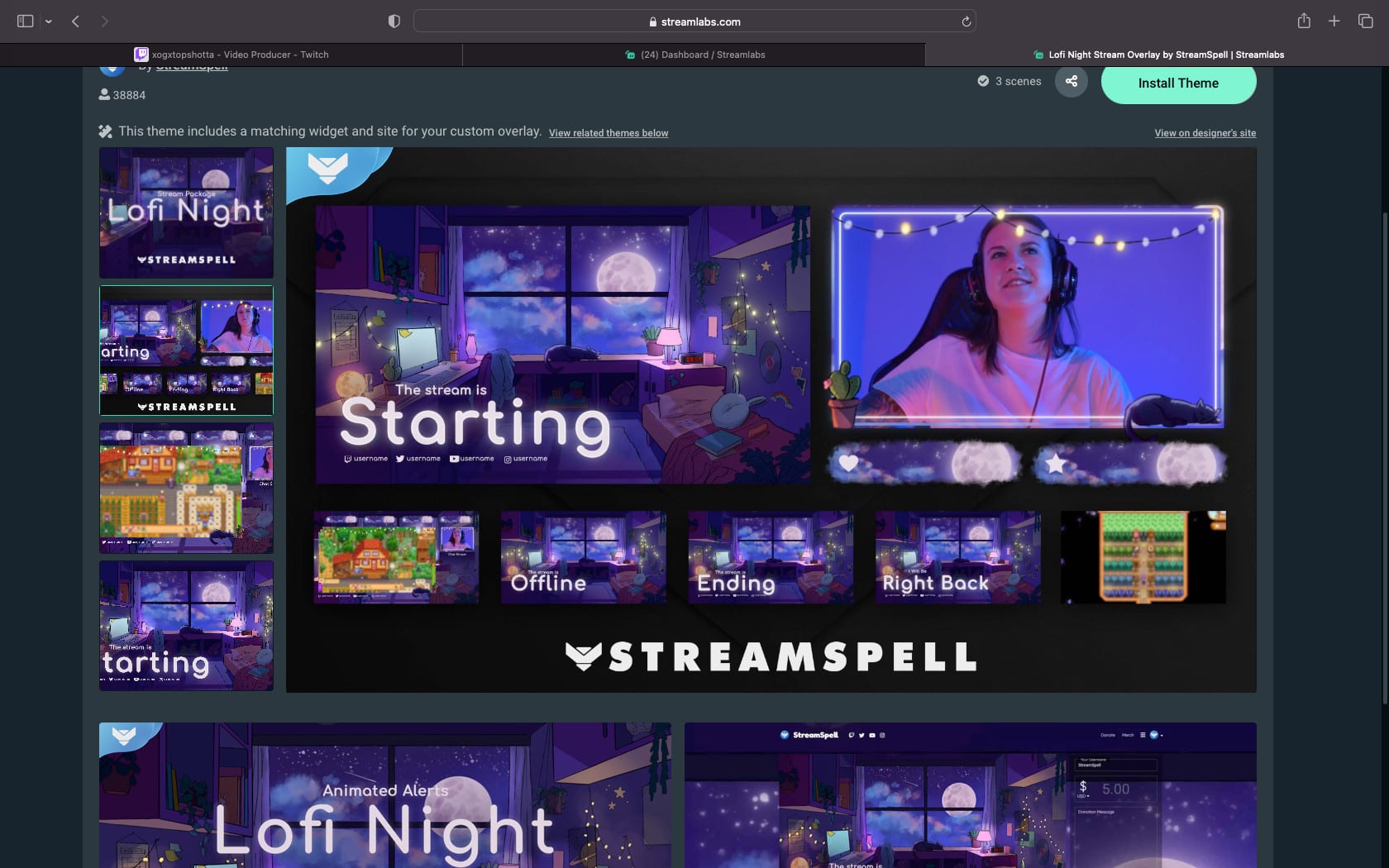Toggle the Safari sidebar

[x=26, y=21]
